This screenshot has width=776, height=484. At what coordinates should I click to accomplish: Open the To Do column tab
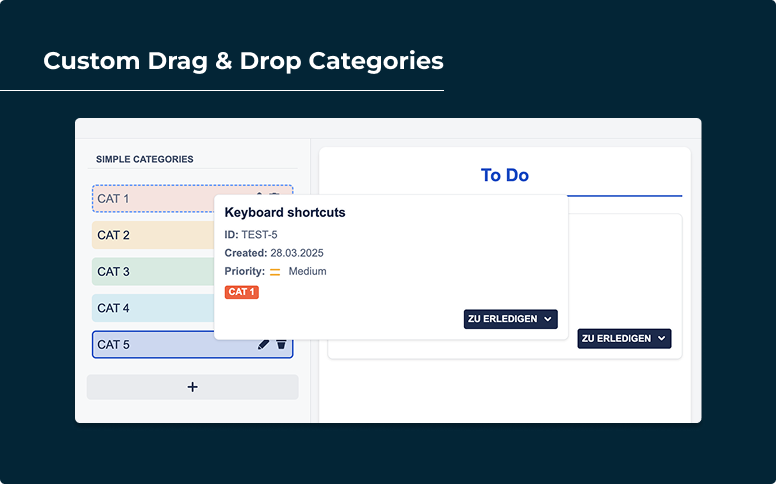point(504,175)
